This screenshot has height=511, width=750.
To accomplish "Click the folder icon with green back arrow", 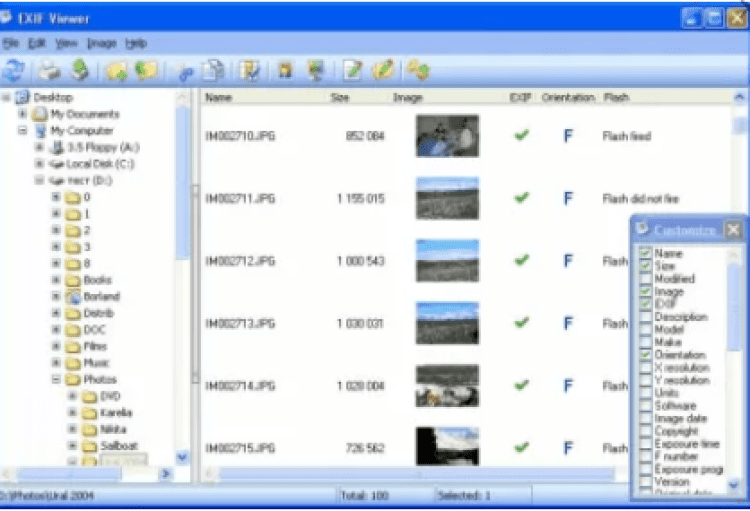I will tap(146, 70).
